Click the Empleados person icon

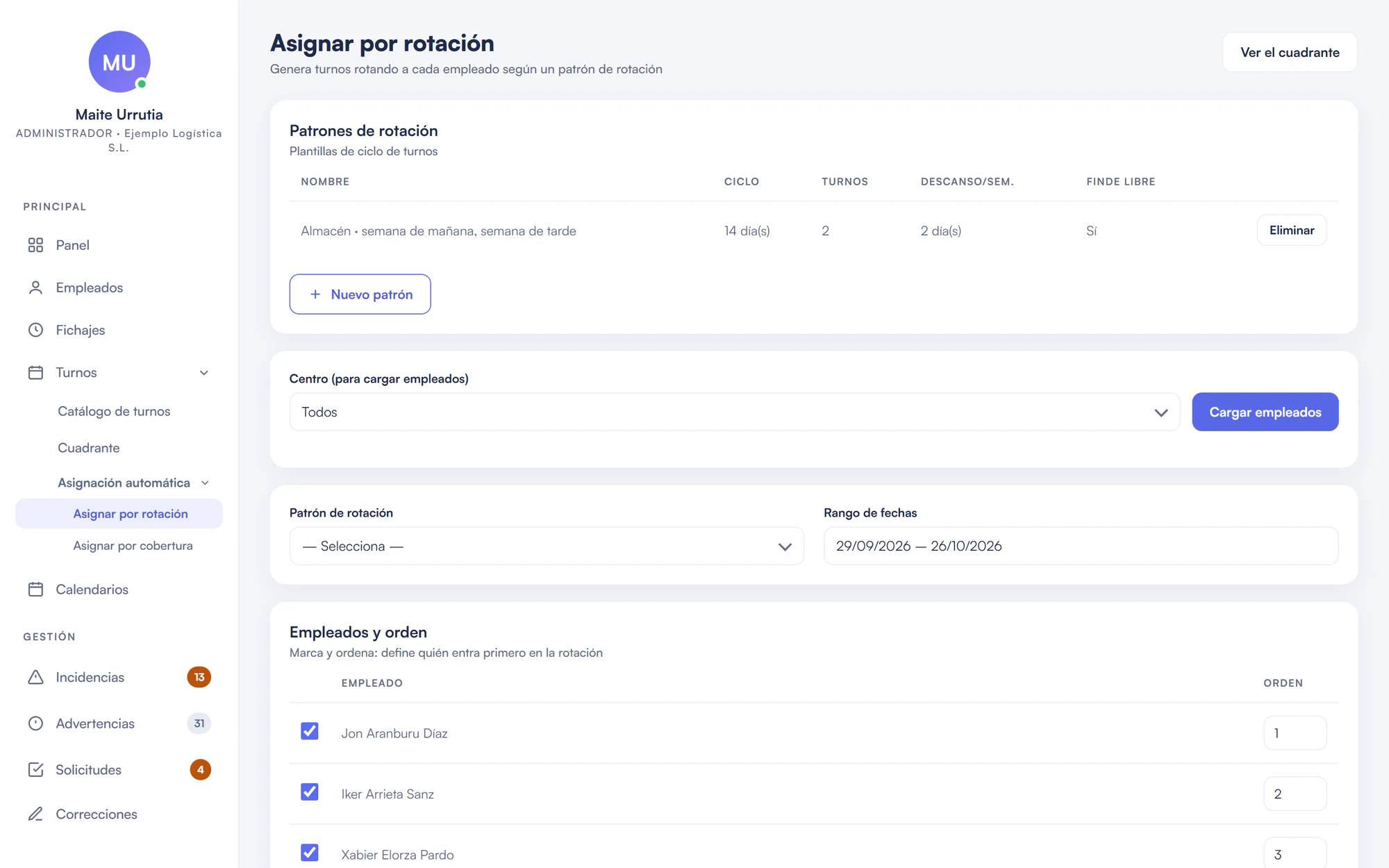coord(35,287)
